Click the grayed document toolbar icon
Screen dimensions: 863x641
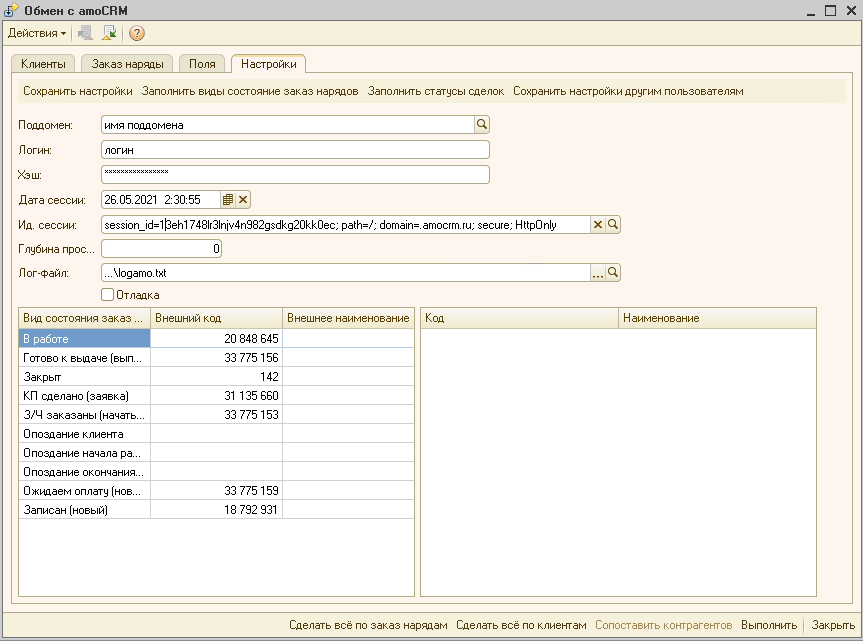(x=85, y=33)
